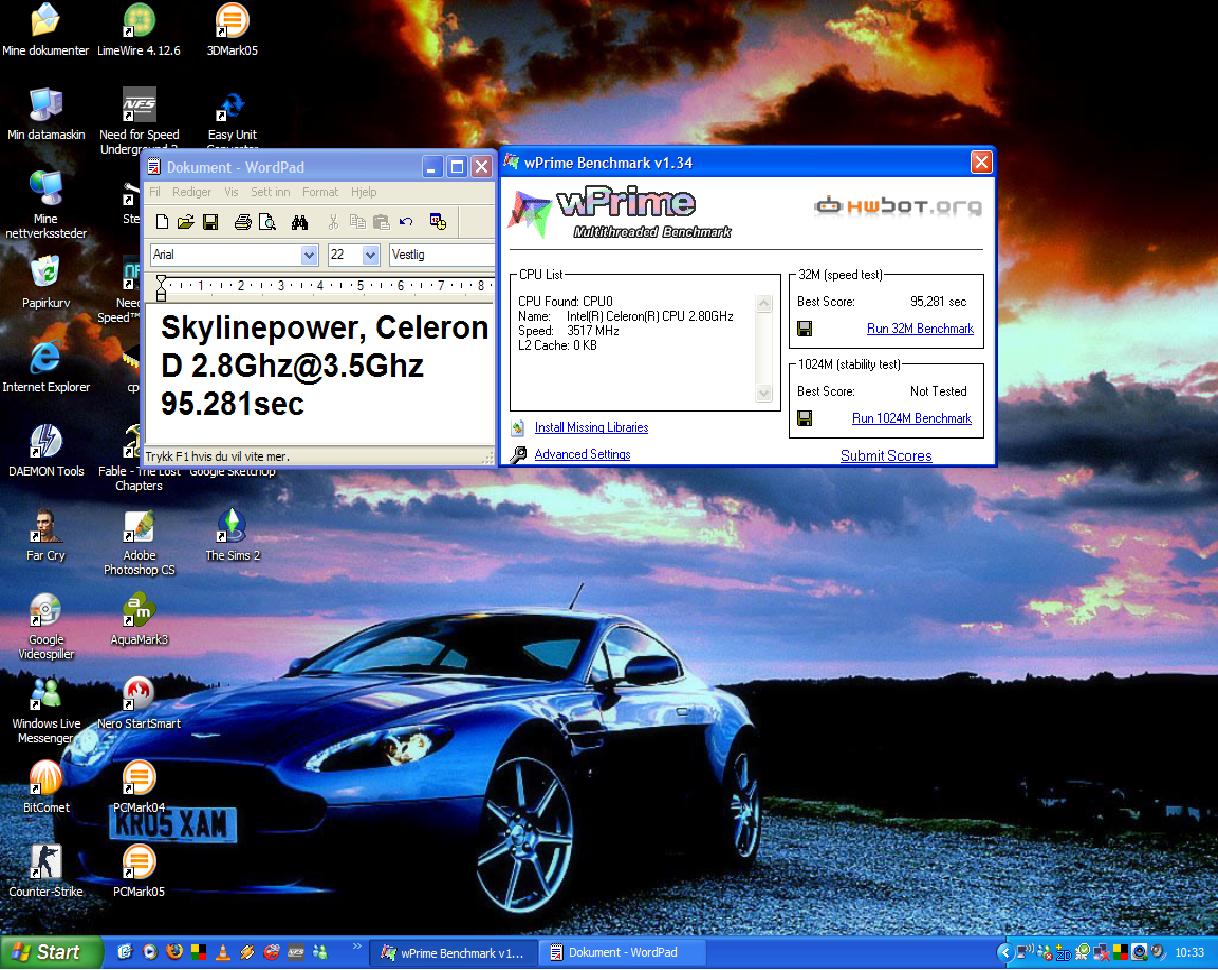Click the binoculars Find icon in WordPad
Viewport: 1218px width, 970px height.
coord(299,222)
